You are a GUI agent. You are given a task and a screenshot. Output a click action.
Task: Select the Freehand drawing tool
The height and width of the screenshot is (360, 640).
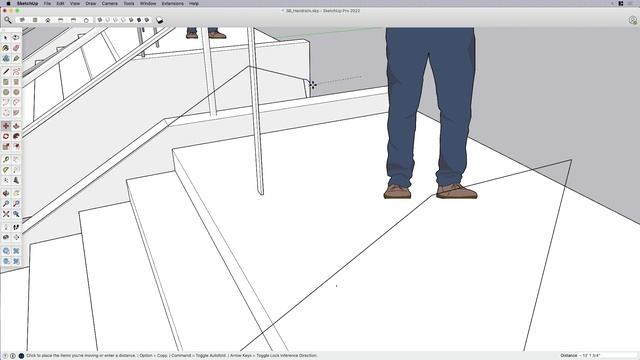[16, 72]
